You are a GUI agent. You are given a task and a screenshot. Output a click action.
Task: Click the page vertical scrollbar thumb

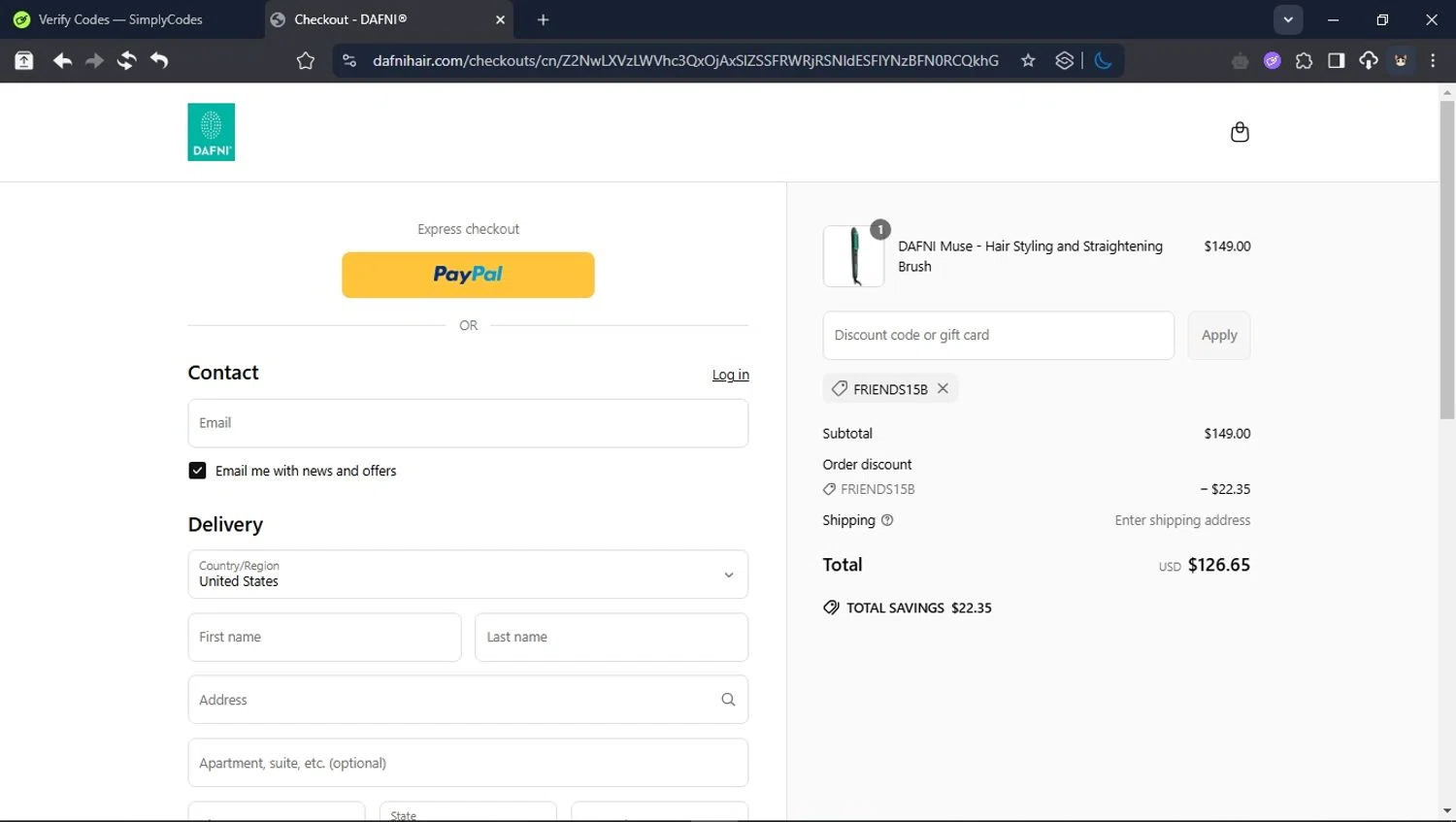pos(1447,260)
